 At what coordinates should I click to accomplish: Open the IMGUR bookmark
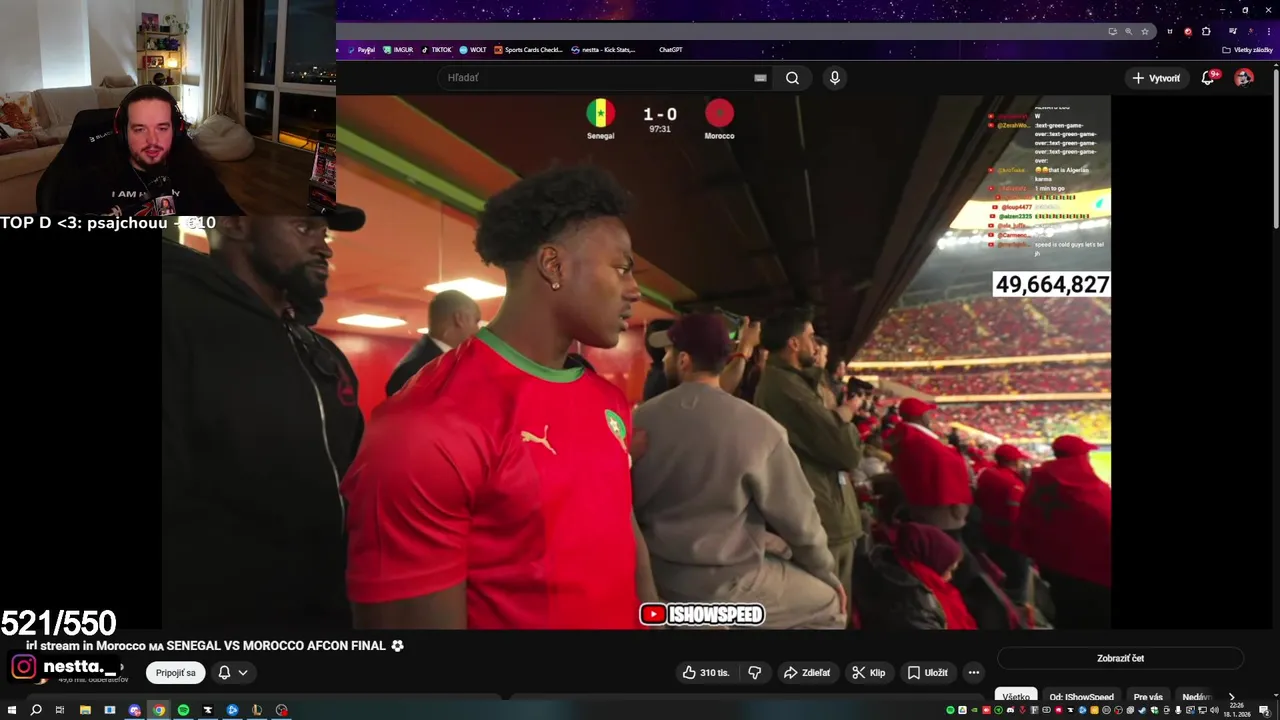coord(398,50)
